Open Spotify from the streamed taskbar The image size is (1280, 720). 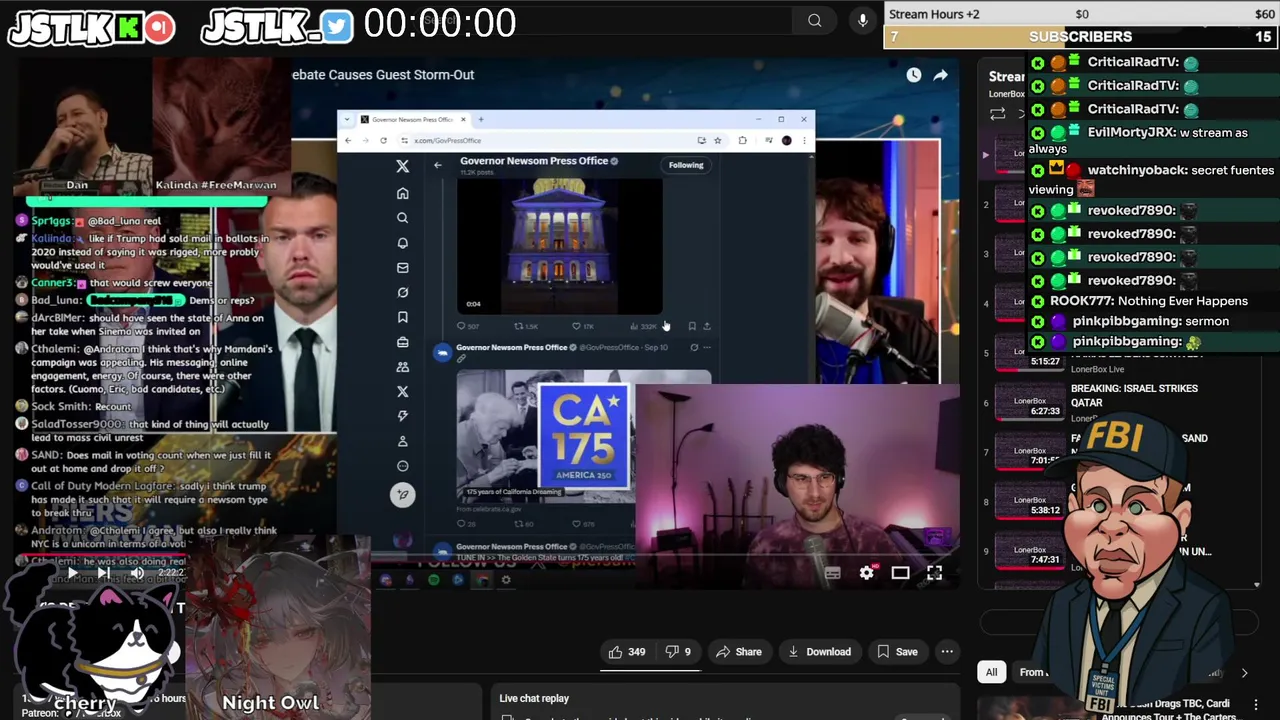click(433, 580)
